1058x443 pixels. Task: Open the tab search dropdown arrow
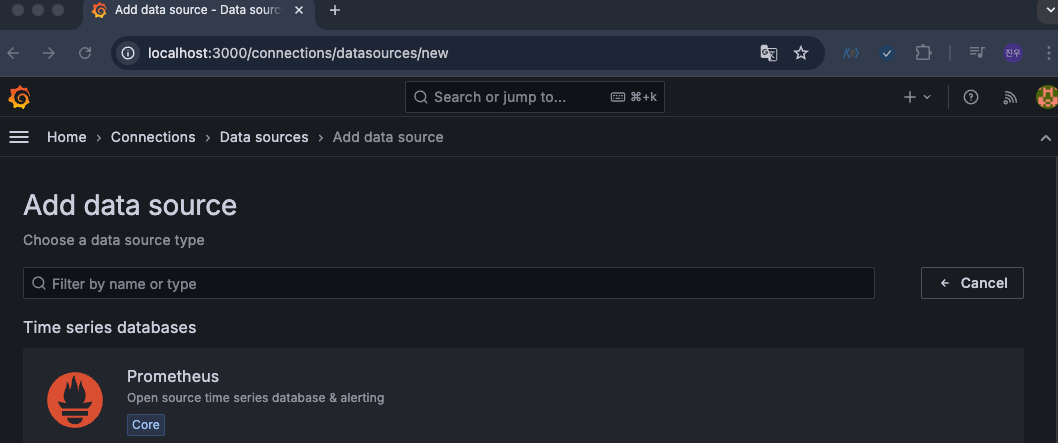click(x=1049, y=10)
